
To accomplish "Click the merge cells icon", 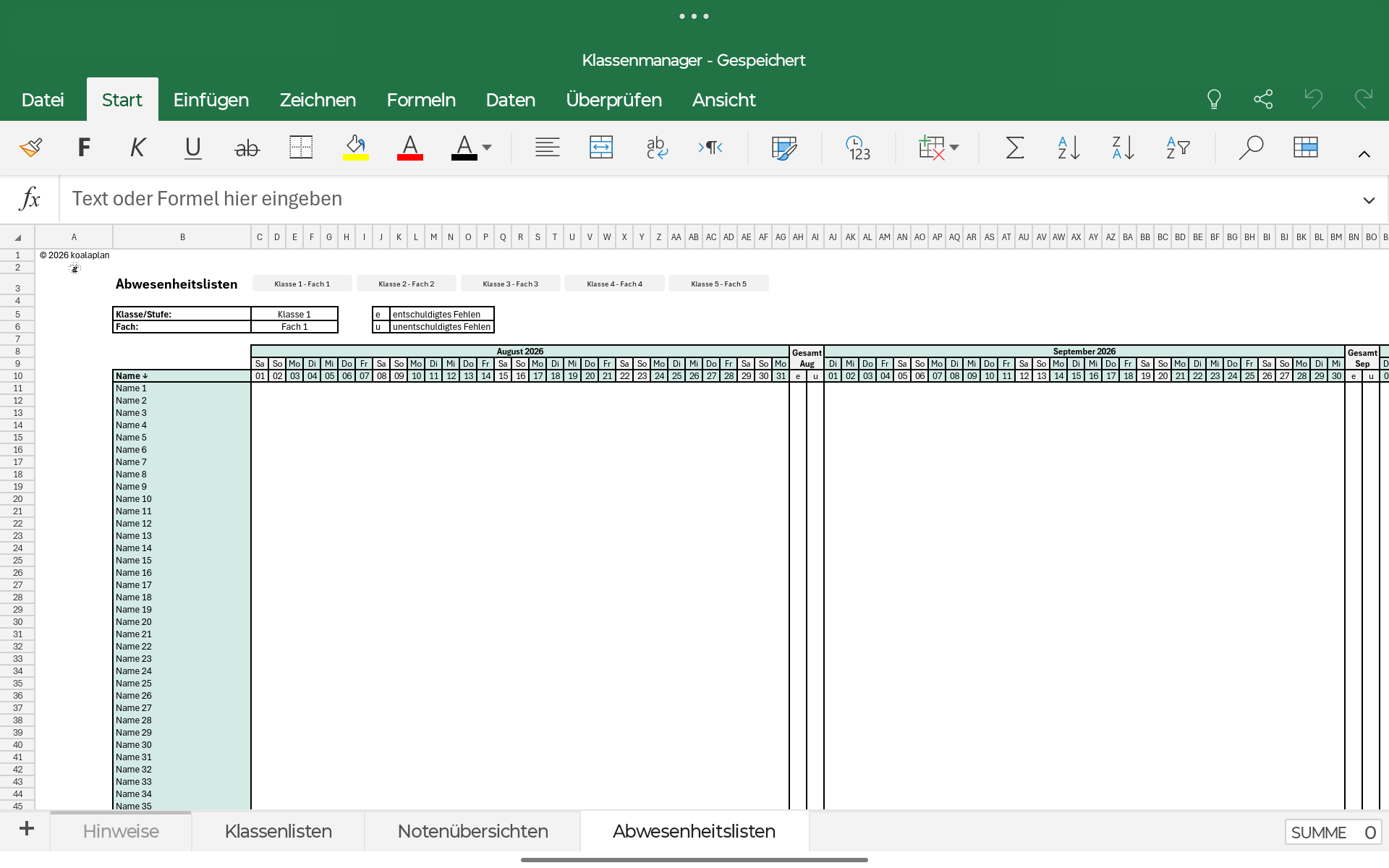I will pos(601,148).
